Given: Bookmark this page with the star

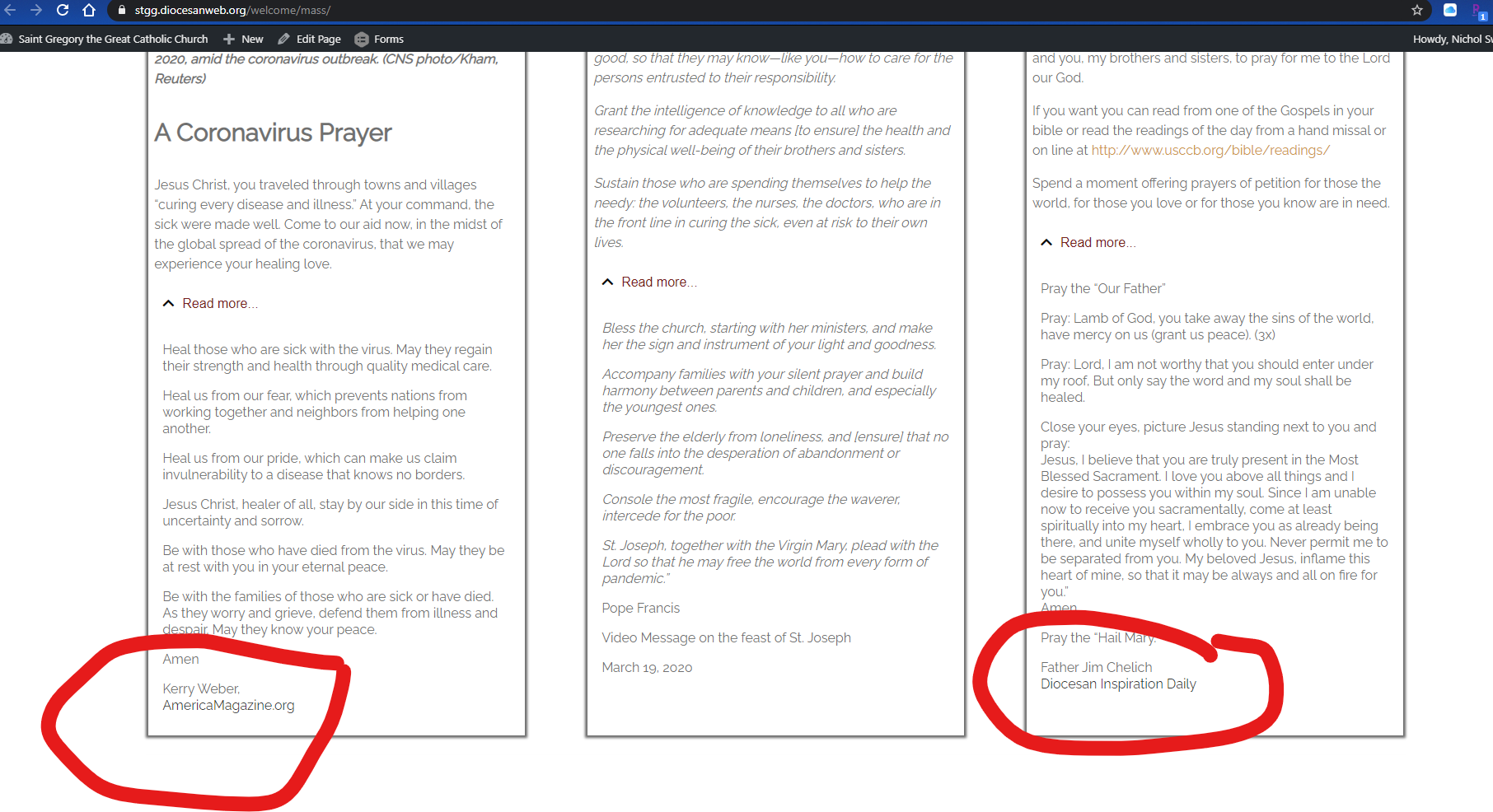Looking at the screenshot, I should (1417, 10).
